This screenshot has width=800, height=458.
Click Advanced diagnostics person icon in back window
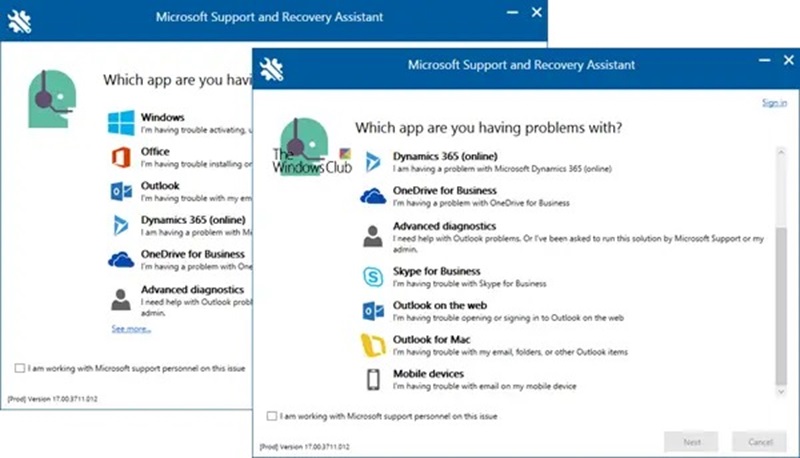coord(121,299)
